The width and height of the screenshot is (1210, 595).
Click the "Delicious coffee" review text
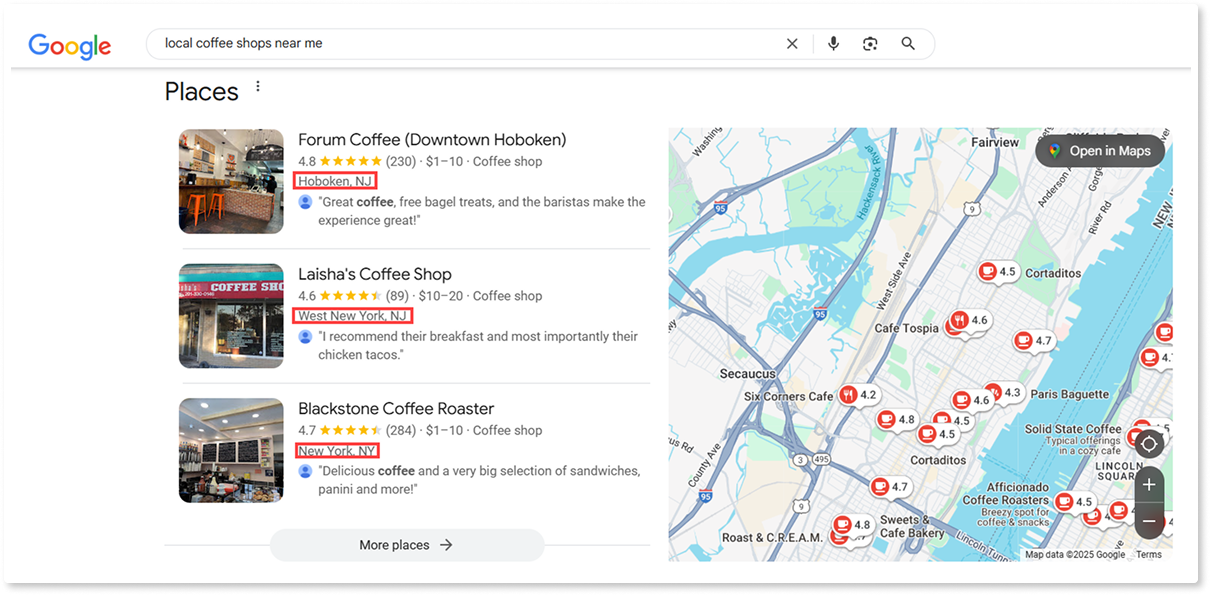pos(479,480)
